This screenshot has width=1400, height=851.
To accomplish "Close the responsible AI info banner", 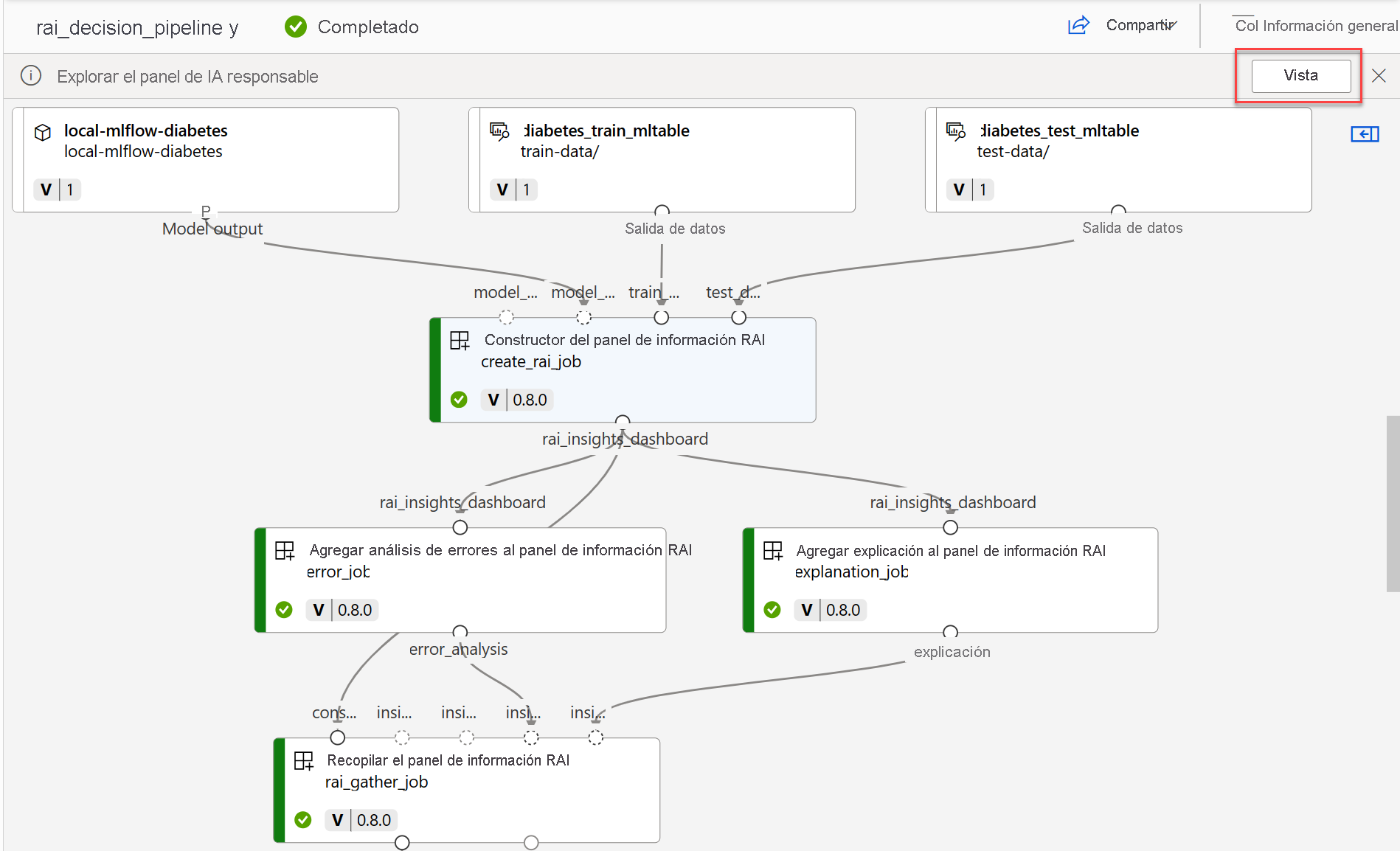I will (1378, 75).
